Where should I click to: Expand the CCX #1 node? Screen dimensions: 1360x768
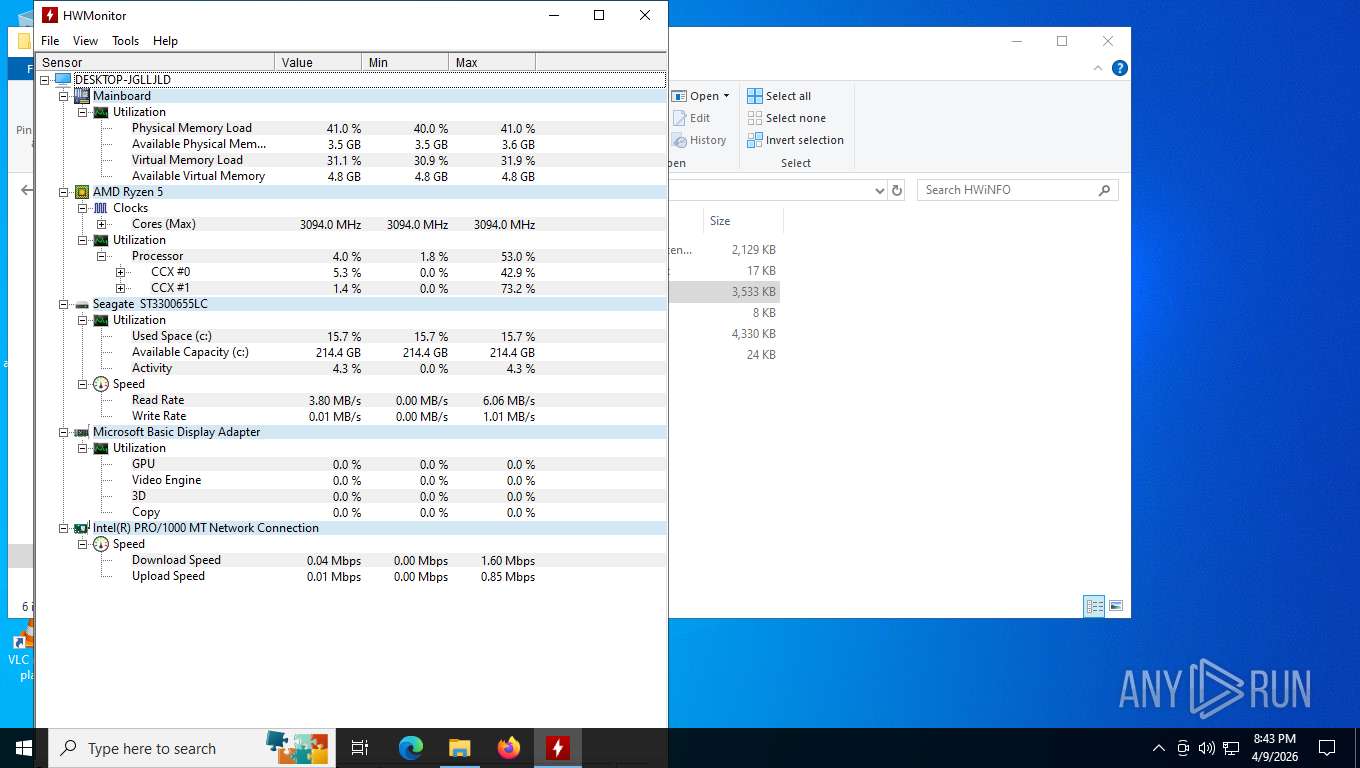pyautogui.click(x=120, y=288)
